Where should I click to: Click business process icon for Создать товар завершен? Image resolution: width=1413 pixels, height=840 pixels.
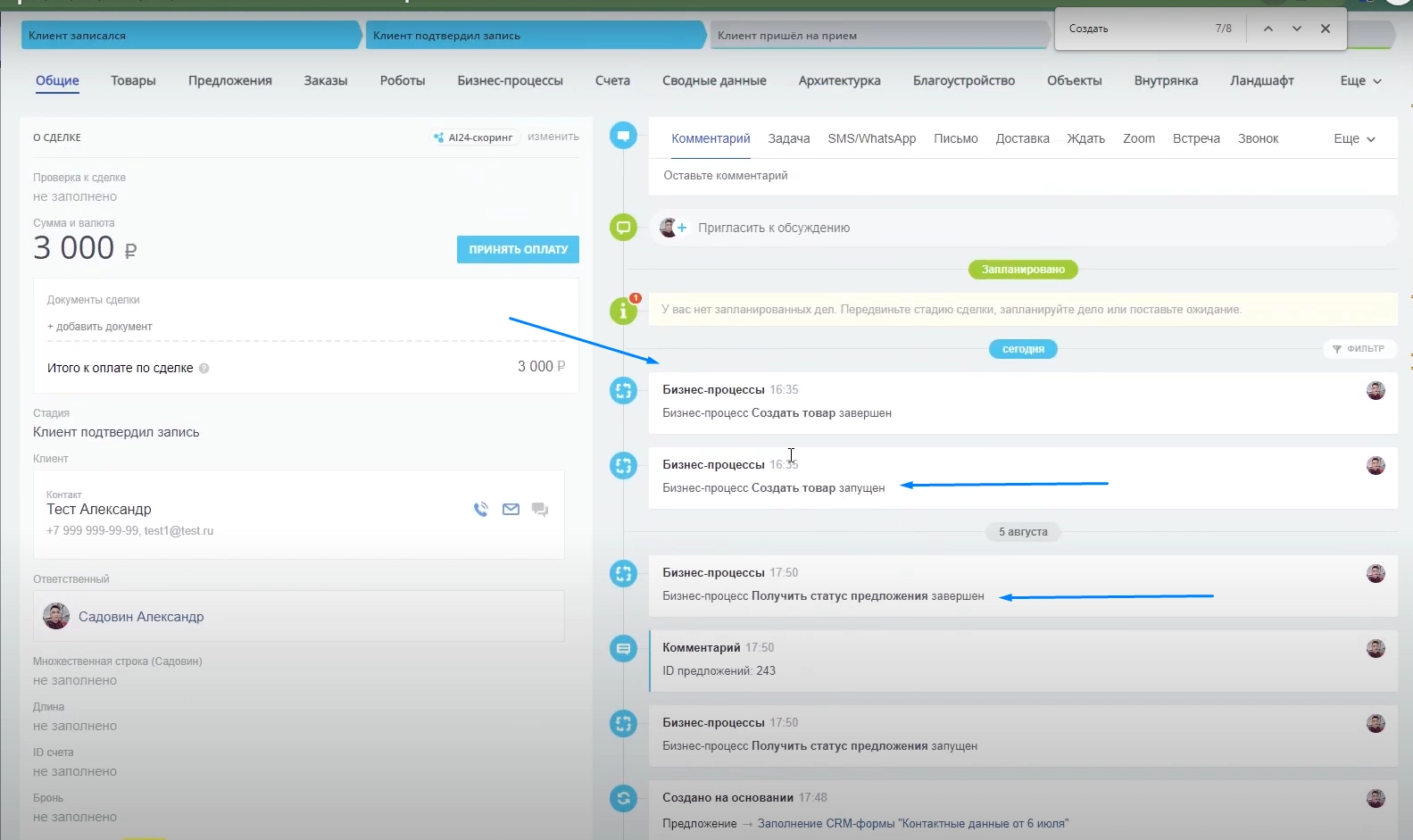click(x=623, y=390)
